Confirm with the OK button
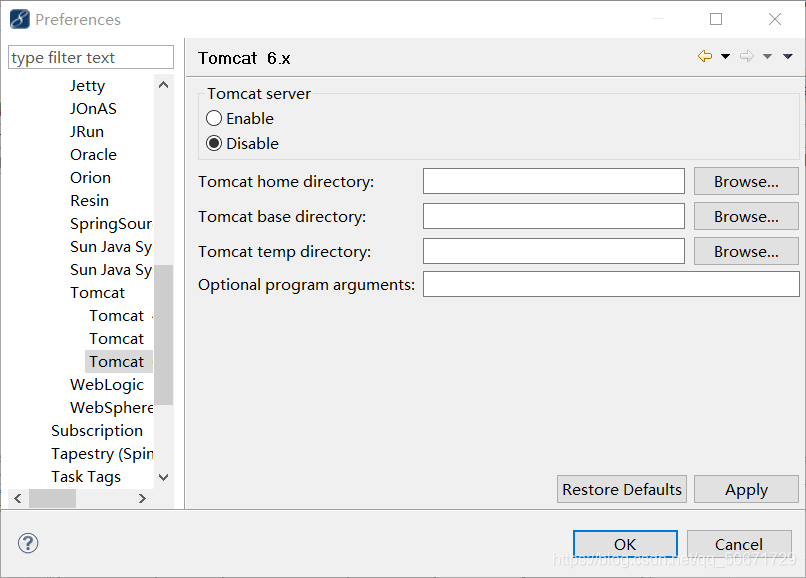Screen dimensions: 806x578 pyautogui.click(x=625, y=544)
